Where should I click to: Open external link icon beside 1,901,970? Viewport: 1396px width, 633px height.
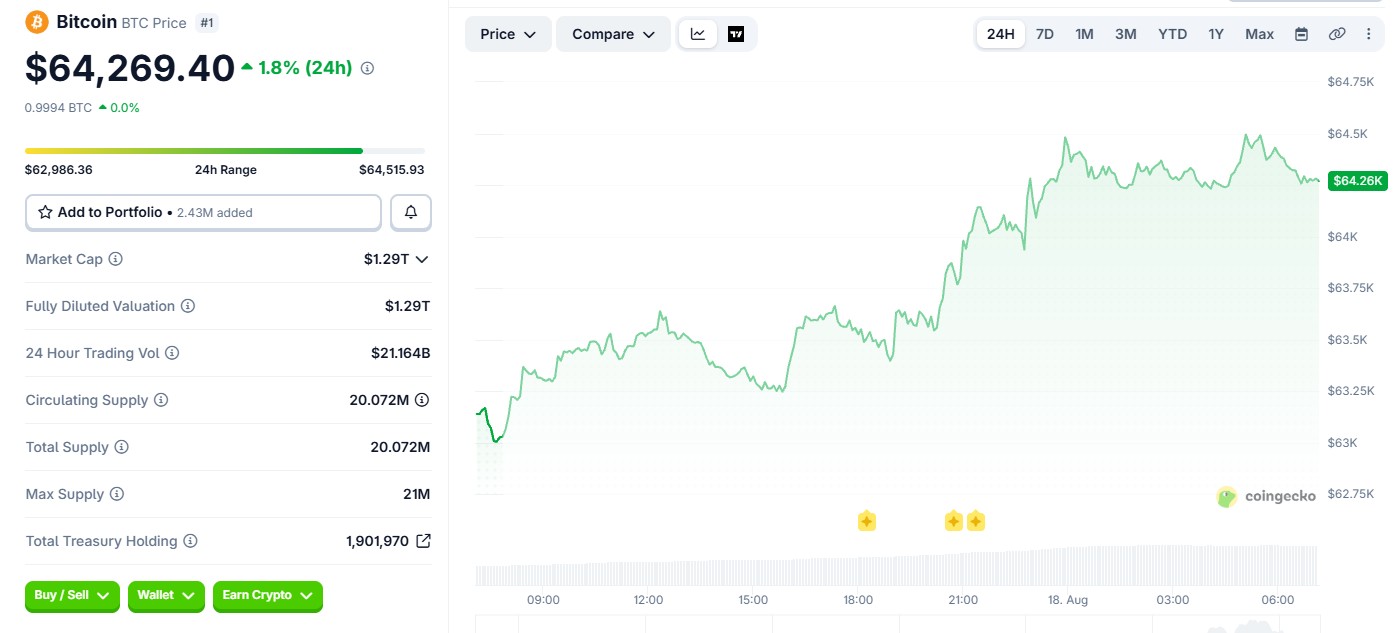point(423,541)
